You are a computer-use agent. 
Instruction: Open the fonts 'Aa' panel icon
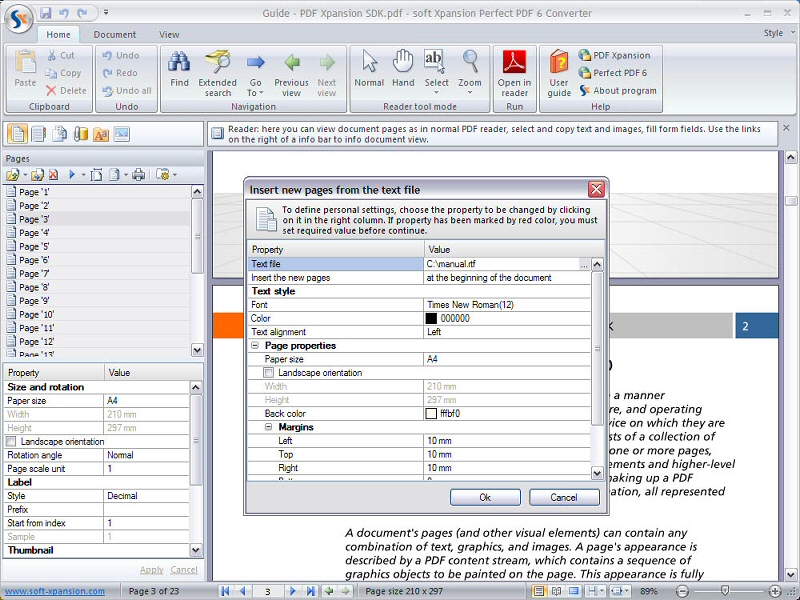click(x=101, y=134)
